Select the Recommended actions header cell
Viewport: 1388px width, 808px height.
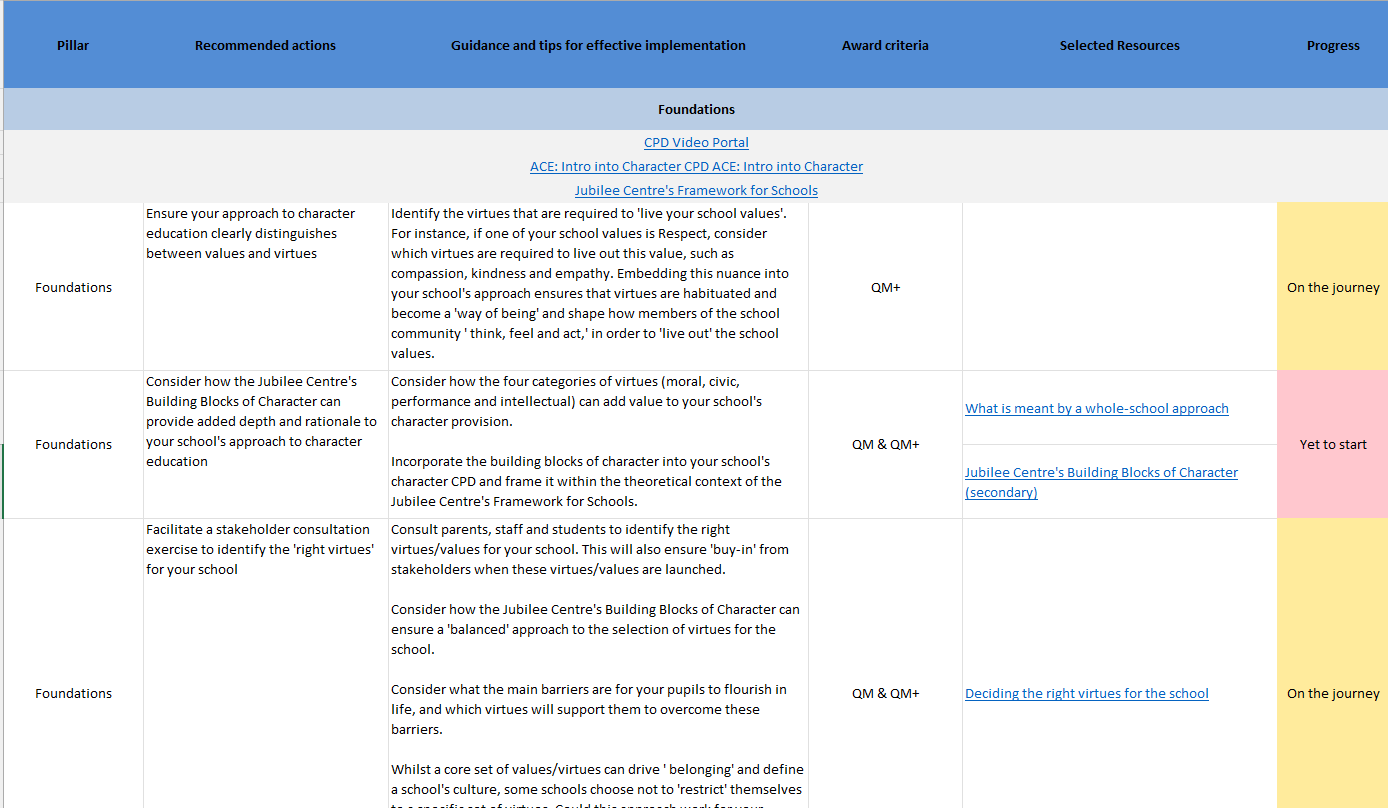[x=265, y=45]
